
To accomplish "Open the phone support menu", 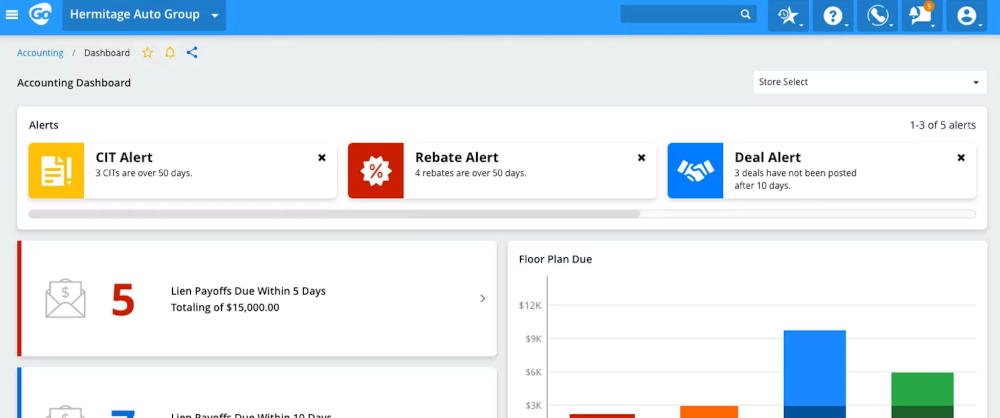I will pos(878,16).
